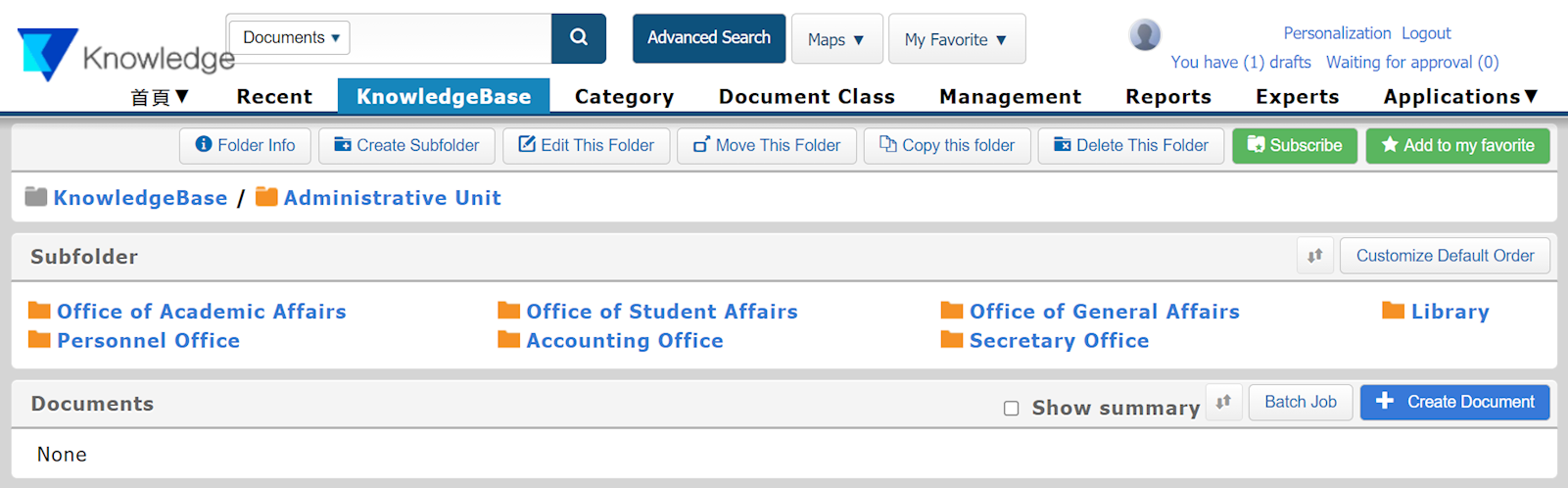Click into the search text field
This screenshot has height=488, width=1568.
pyautogui.click(x=450, y=38)
